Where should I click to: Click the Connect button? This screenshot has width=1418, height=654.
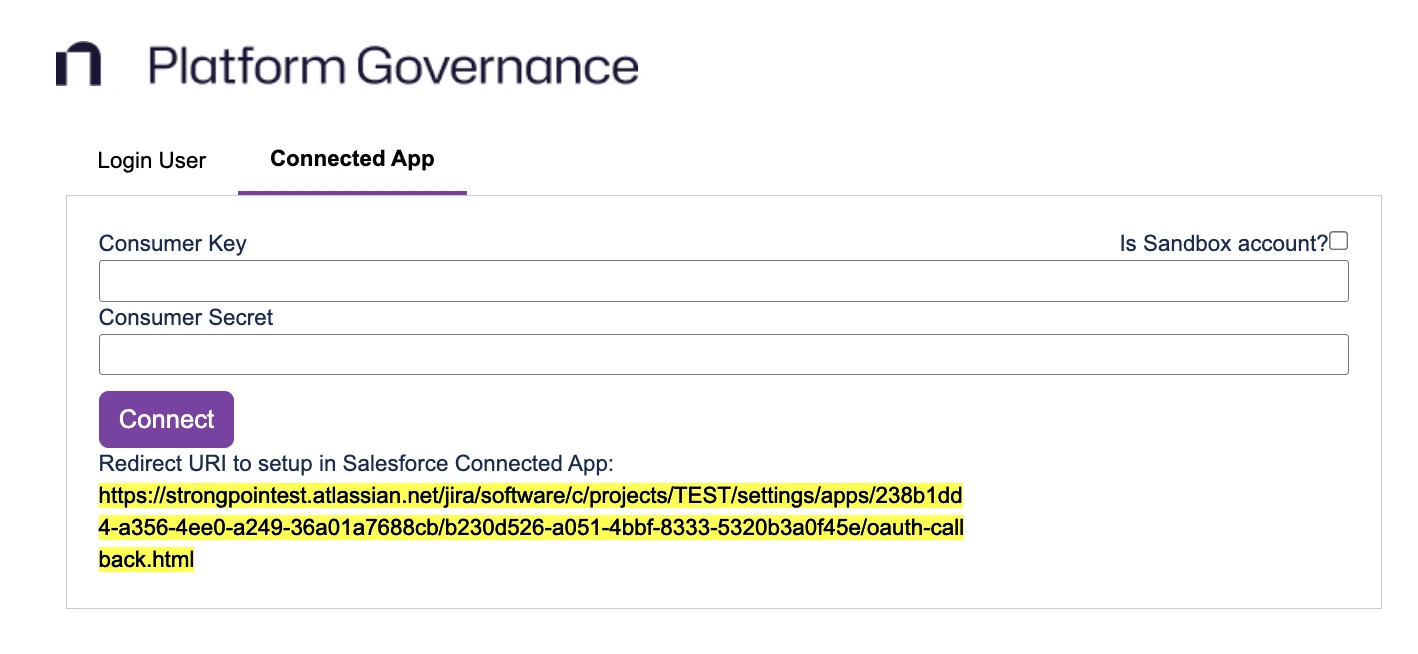[x=166, y=419]
